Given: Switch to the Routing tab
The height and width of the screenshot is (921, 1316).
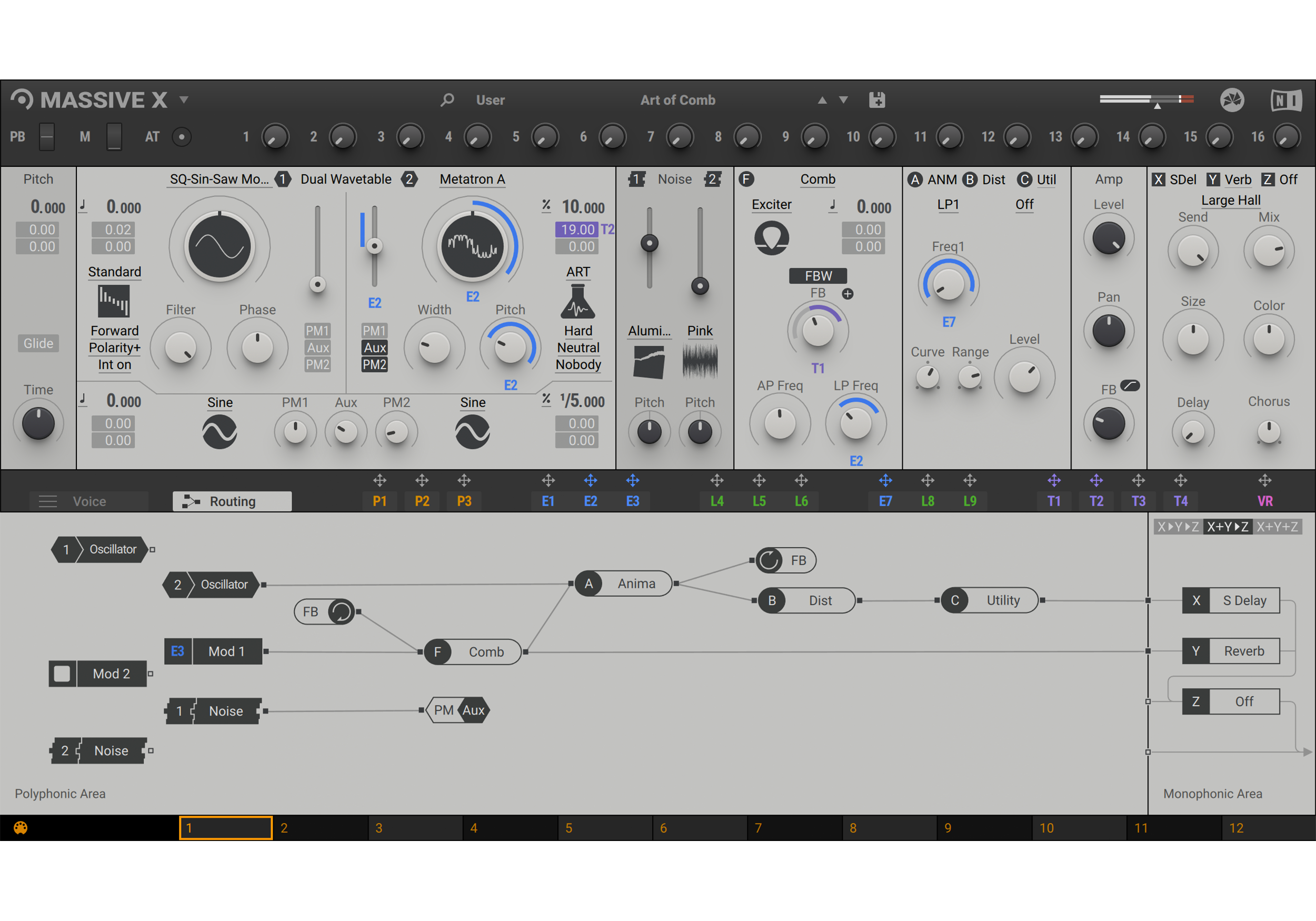Looking at the screenshot, I should point(232,502).
